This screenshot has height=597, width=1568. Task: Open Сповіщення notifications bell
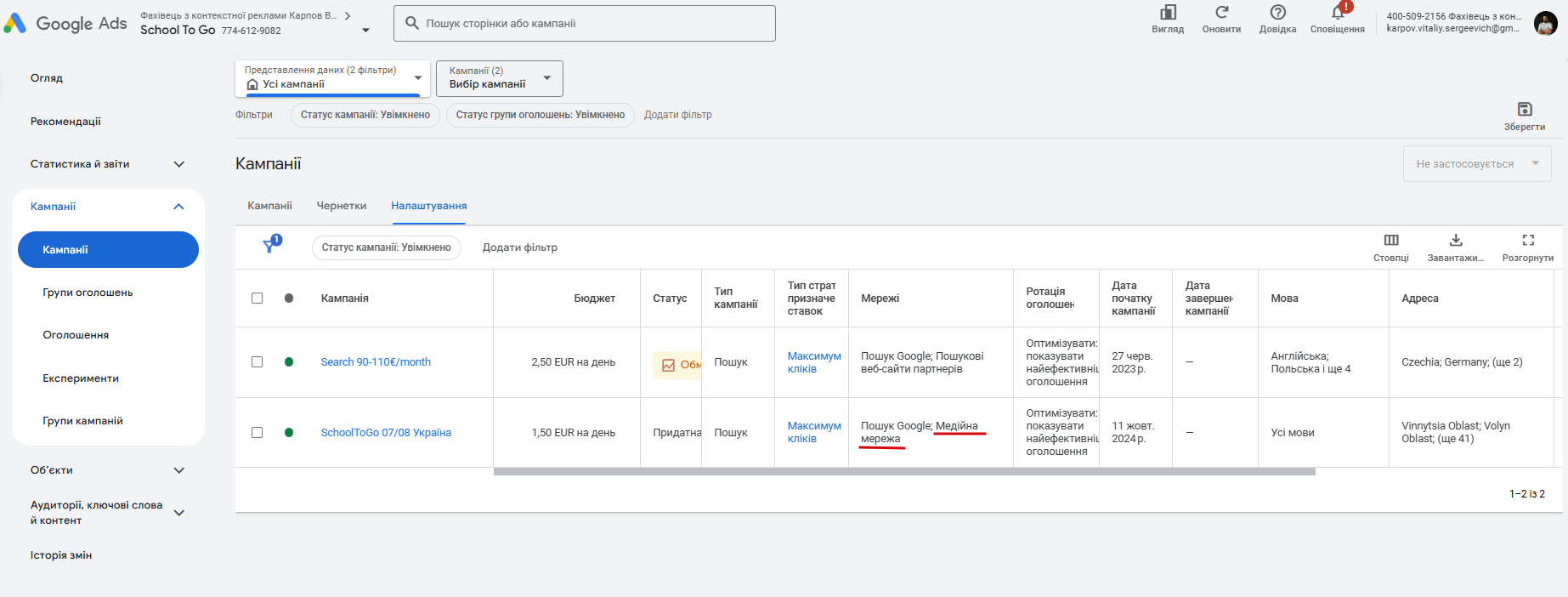coord(1338,13)
